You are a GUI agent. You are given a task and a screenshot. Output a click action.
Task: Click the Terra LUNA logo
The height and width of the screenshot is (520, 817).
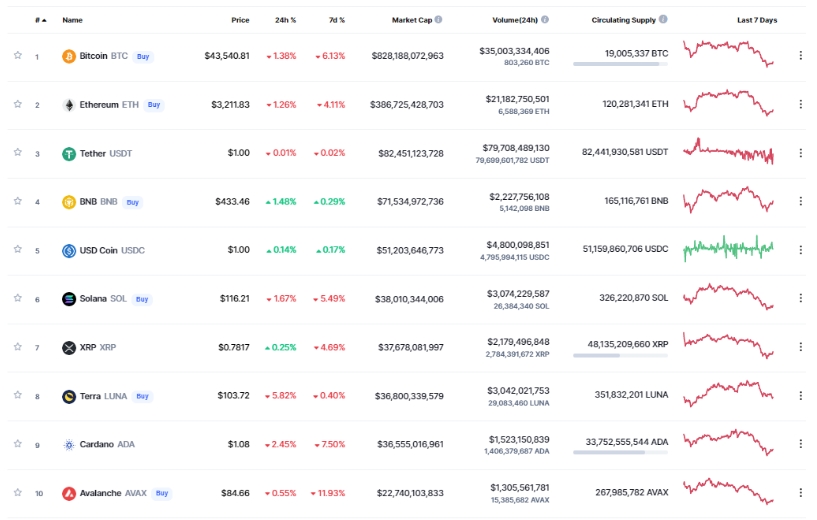point(69,397)
